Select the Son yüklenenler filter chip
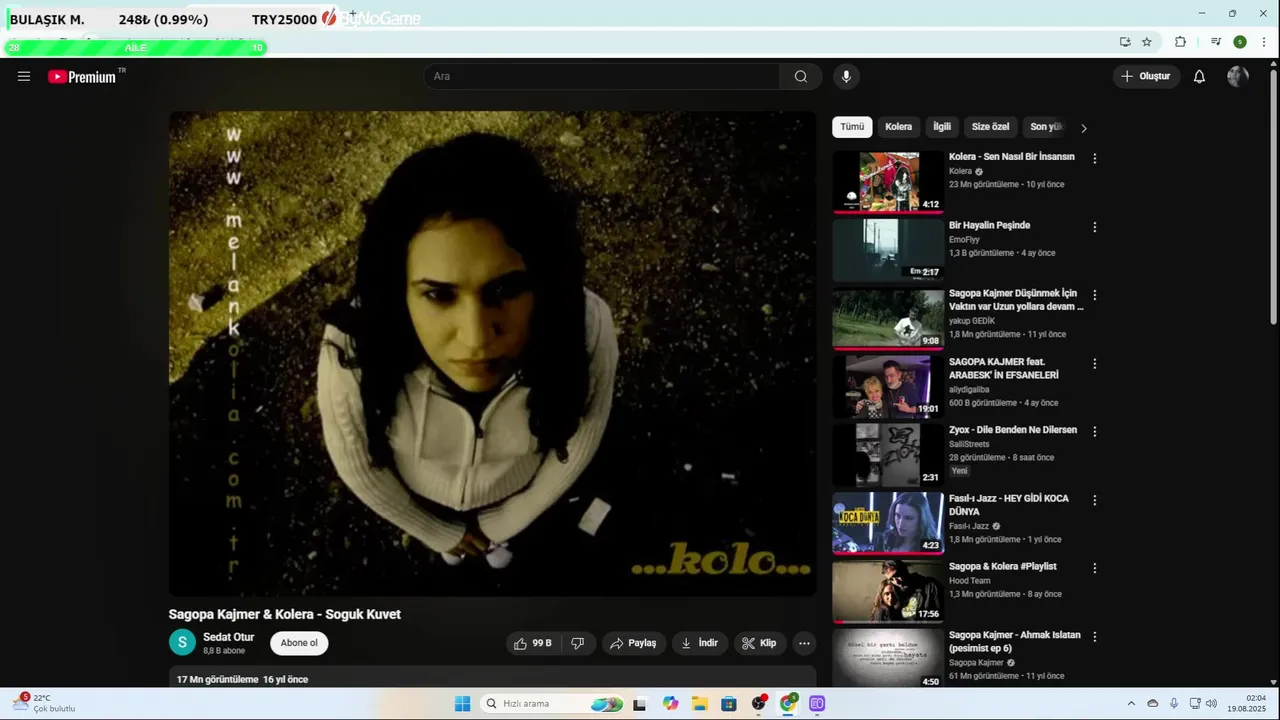Image resolution: width=1280 pixels, height=720 pixels. [x=1046, y=127]
